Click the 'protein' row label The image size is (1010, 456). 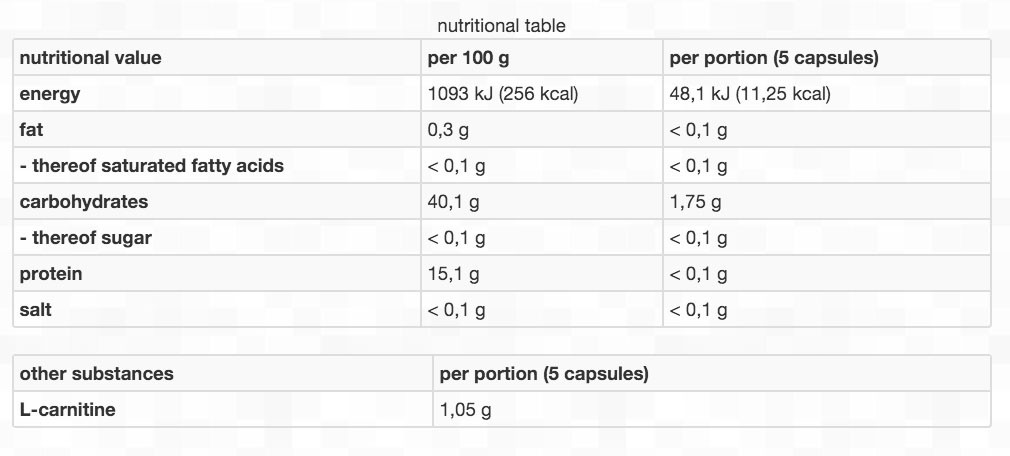51,274
